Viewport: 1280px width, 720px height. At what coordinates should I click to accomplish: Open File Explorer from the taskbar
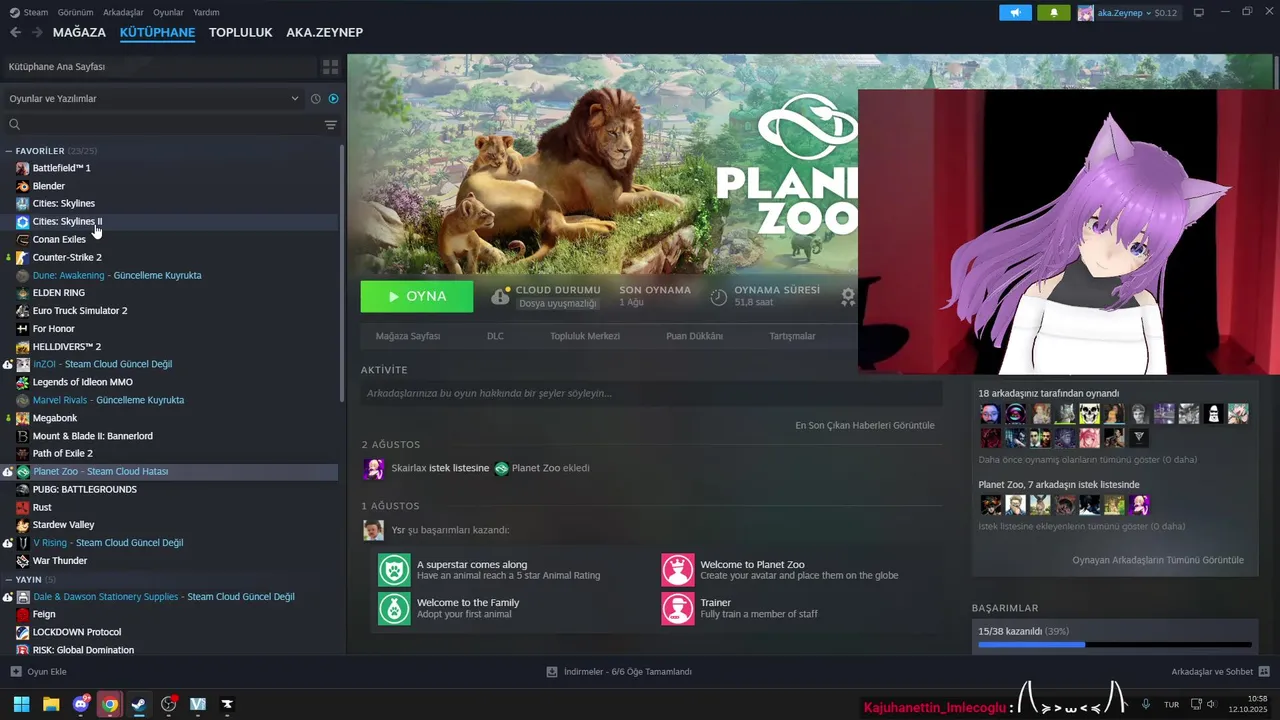(x=51, y=704)
